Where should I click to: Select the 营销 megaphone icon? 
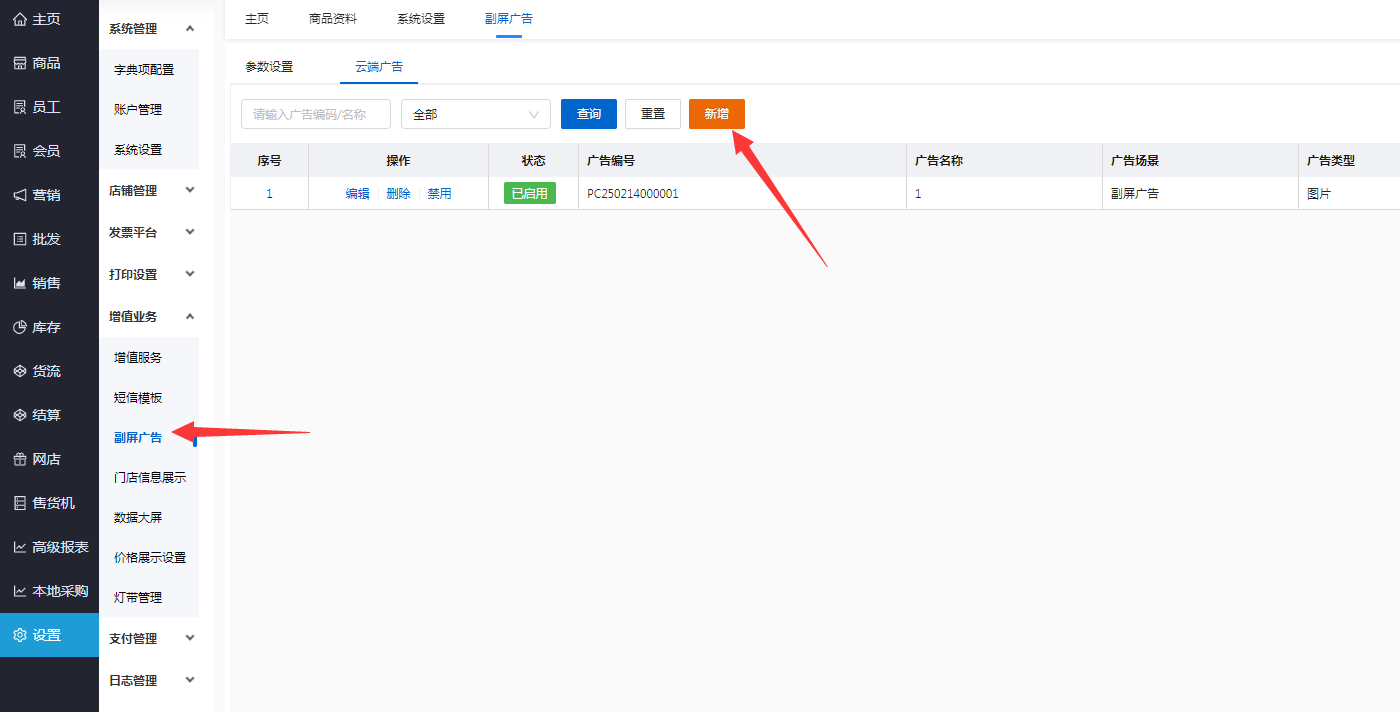[19, 195]
